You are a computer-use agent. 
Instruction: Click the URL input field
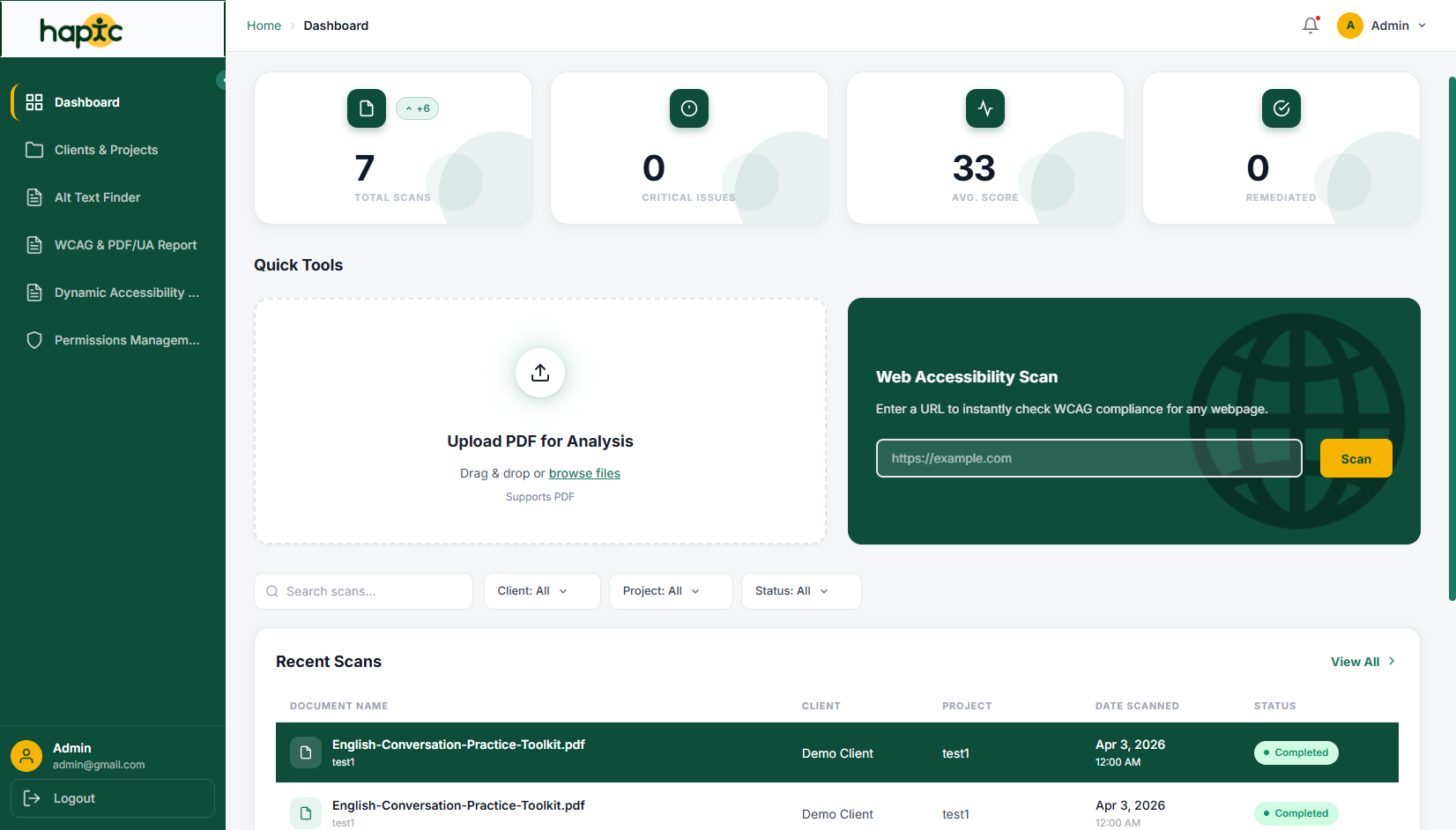coord(1088,458)
